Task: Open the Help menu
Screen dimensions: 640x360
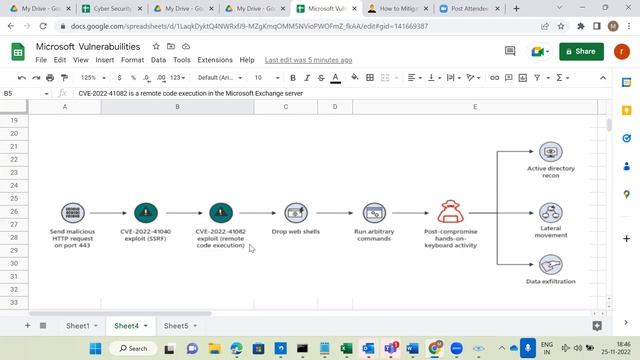Action: (247, 60)
